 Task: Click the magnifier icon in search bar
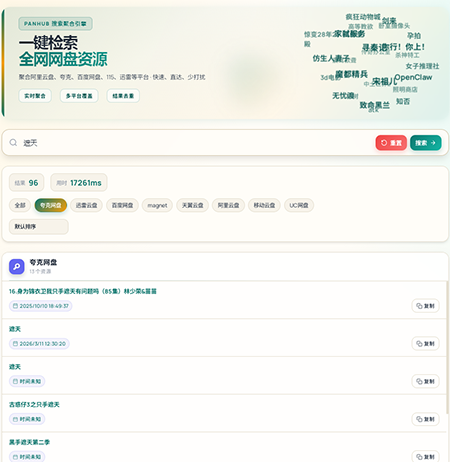tap(13, 143)
